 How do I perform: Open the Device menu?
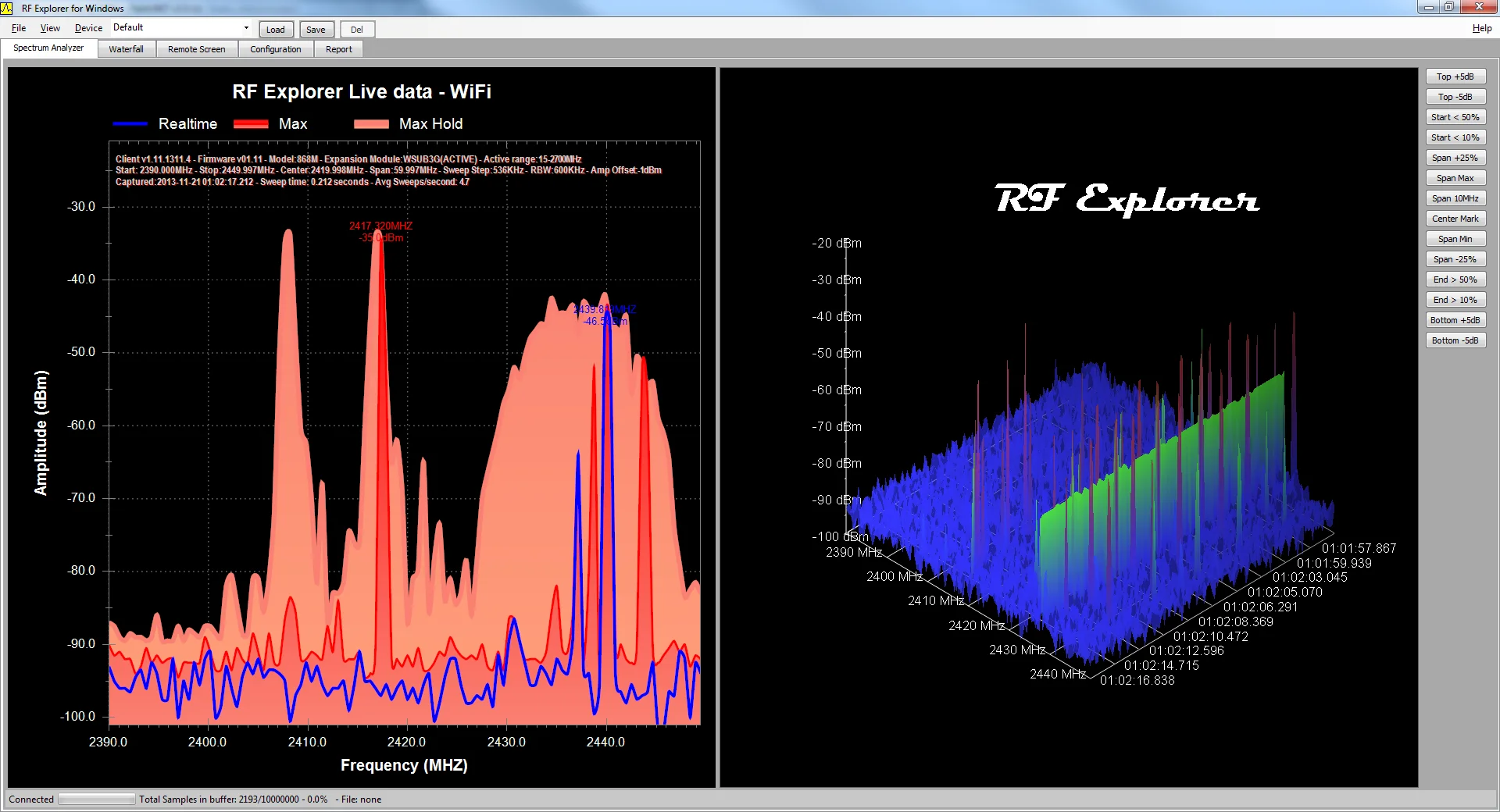88,28
